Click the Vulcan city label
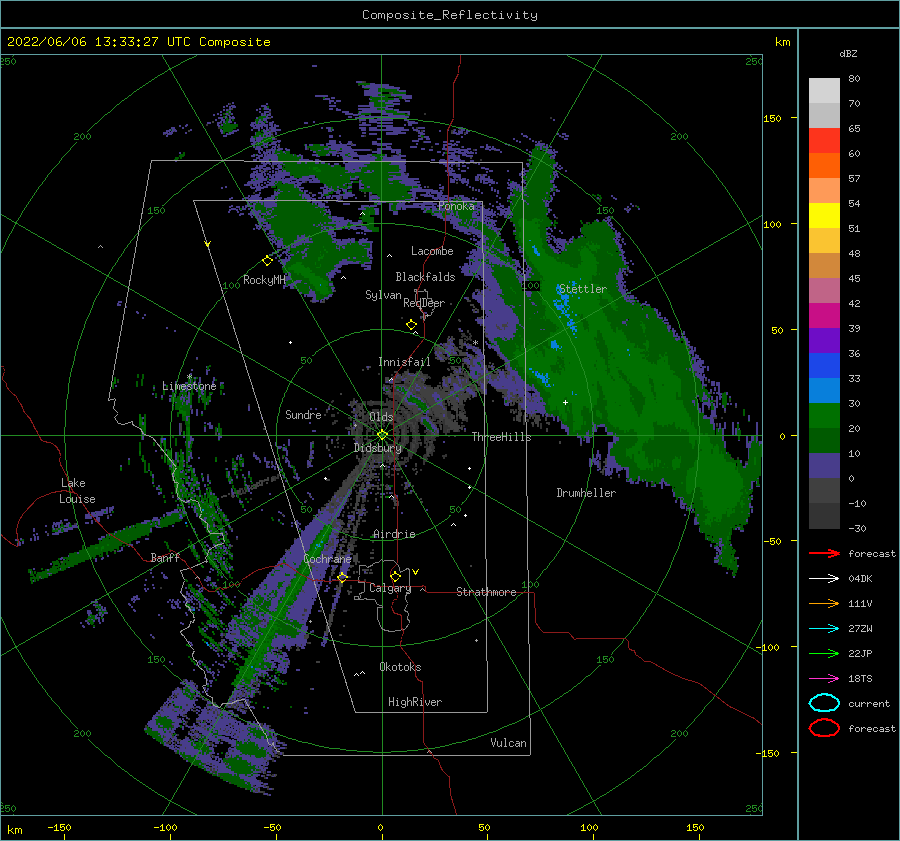The image size is (900, 841). [508, 743]
